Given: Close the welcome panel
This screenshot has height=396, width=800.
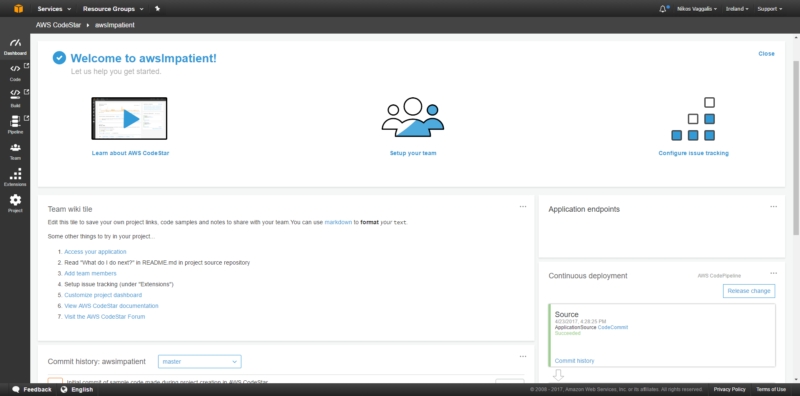Looking at the screenshot, I should coord(766,54).
